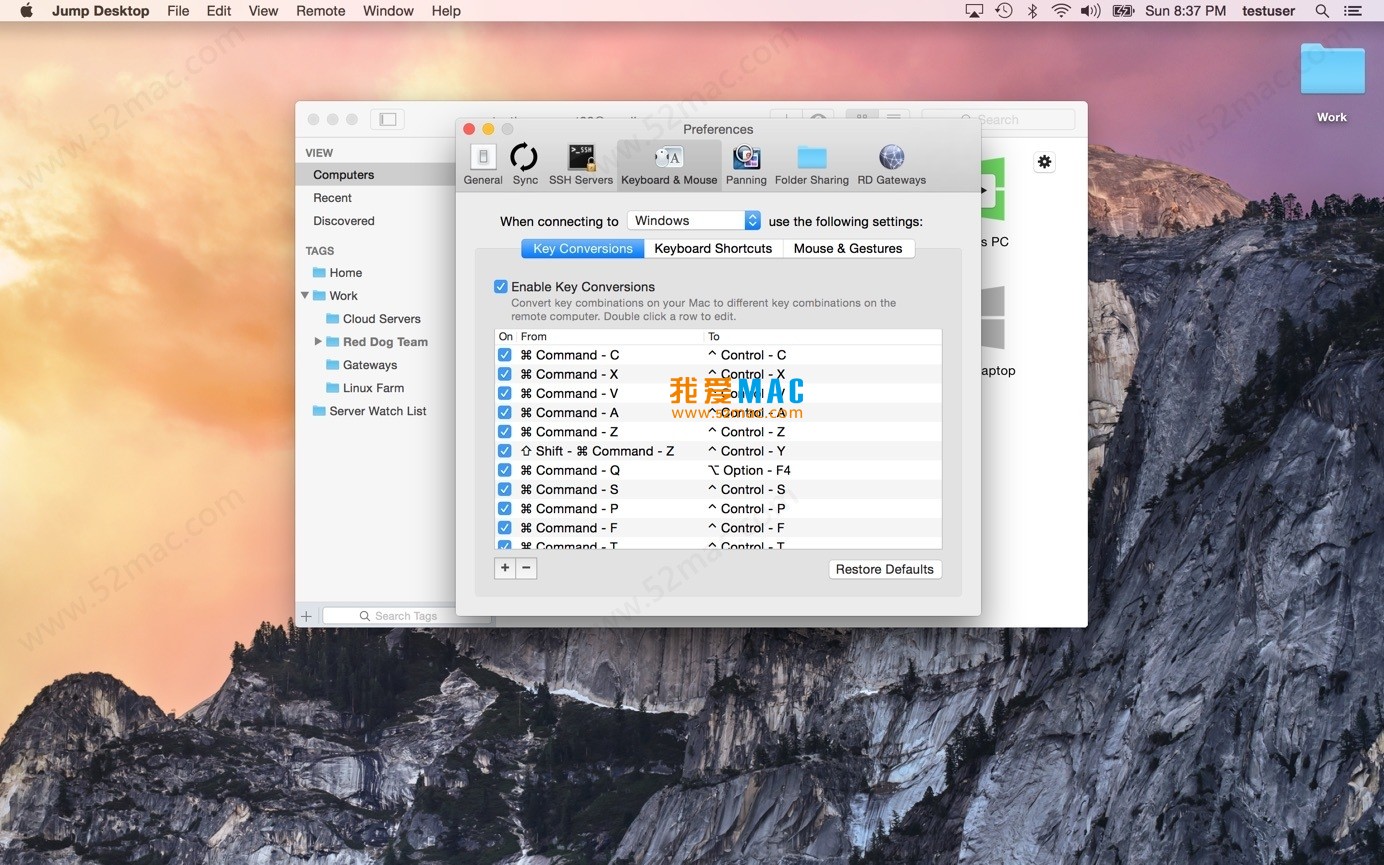
Task: Switch to the Keyboard Shortcuts tab
Action: [713, 249]
